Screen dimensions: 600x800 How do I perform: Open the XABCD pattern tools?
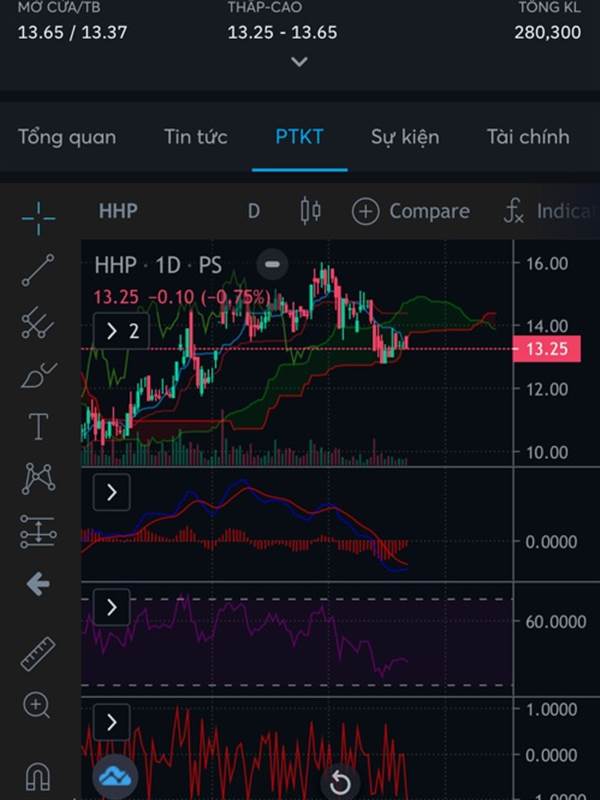38,478
